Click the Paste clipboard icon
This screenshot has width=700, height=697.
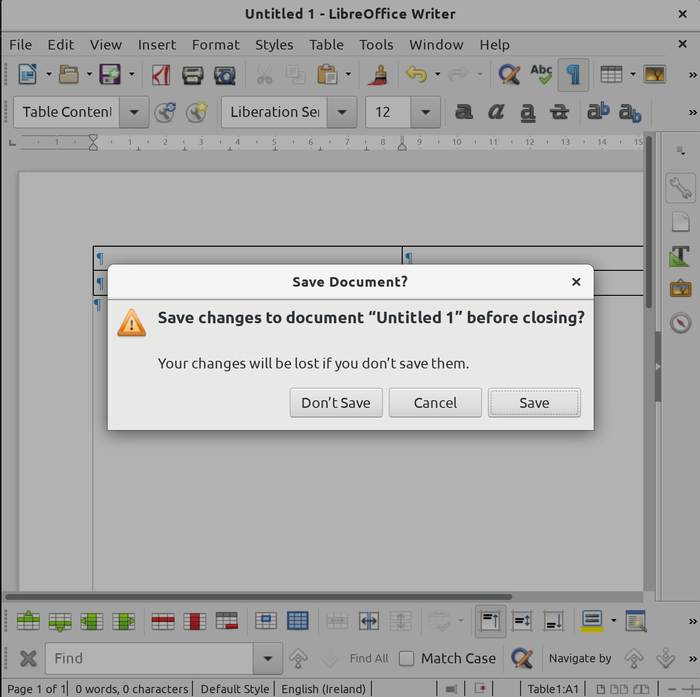[x=327, y=74]
